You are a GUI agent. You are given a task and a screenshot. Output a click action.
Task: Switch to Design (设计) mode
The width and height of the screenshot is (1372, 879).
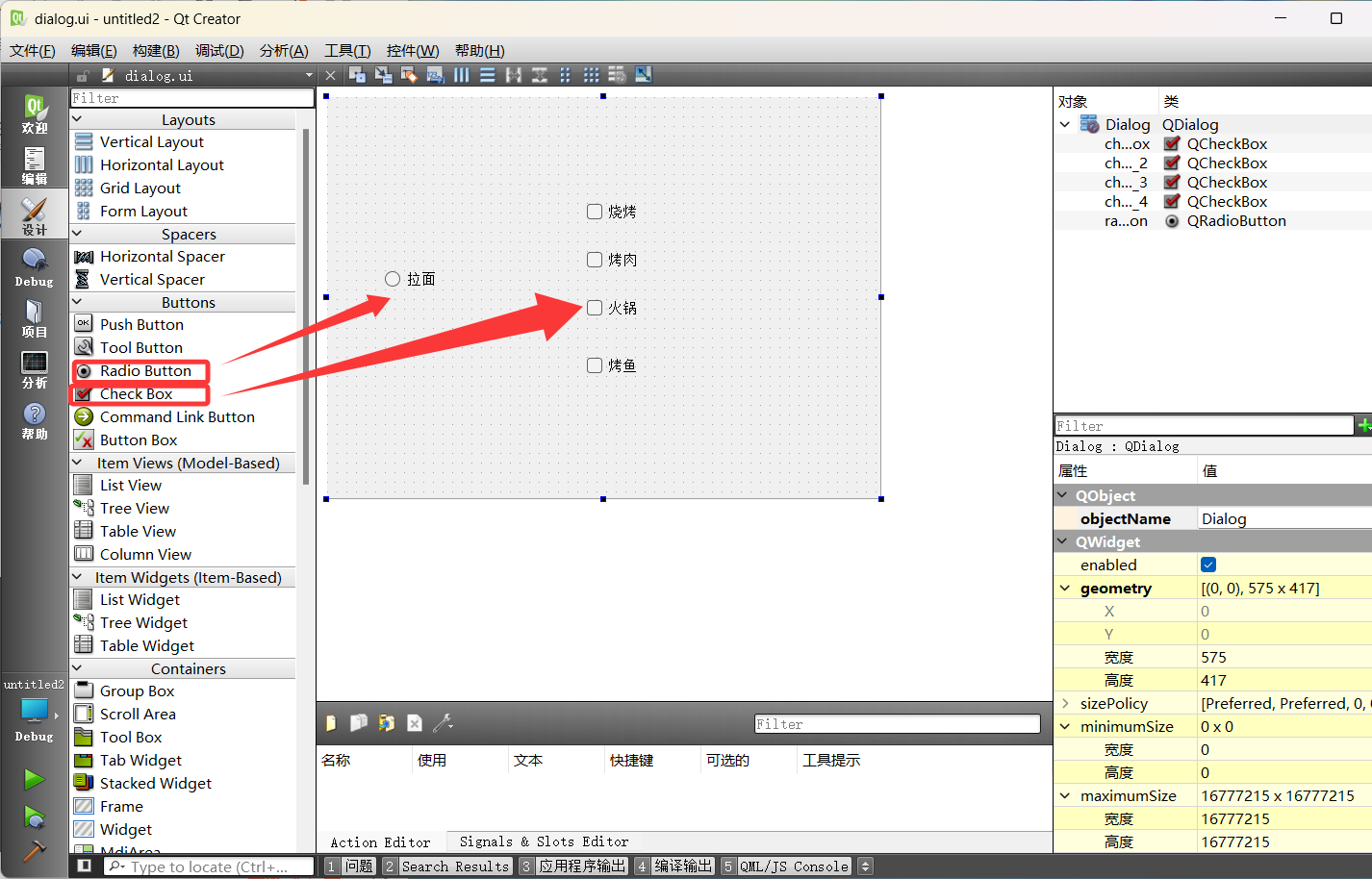pos(35,215)
